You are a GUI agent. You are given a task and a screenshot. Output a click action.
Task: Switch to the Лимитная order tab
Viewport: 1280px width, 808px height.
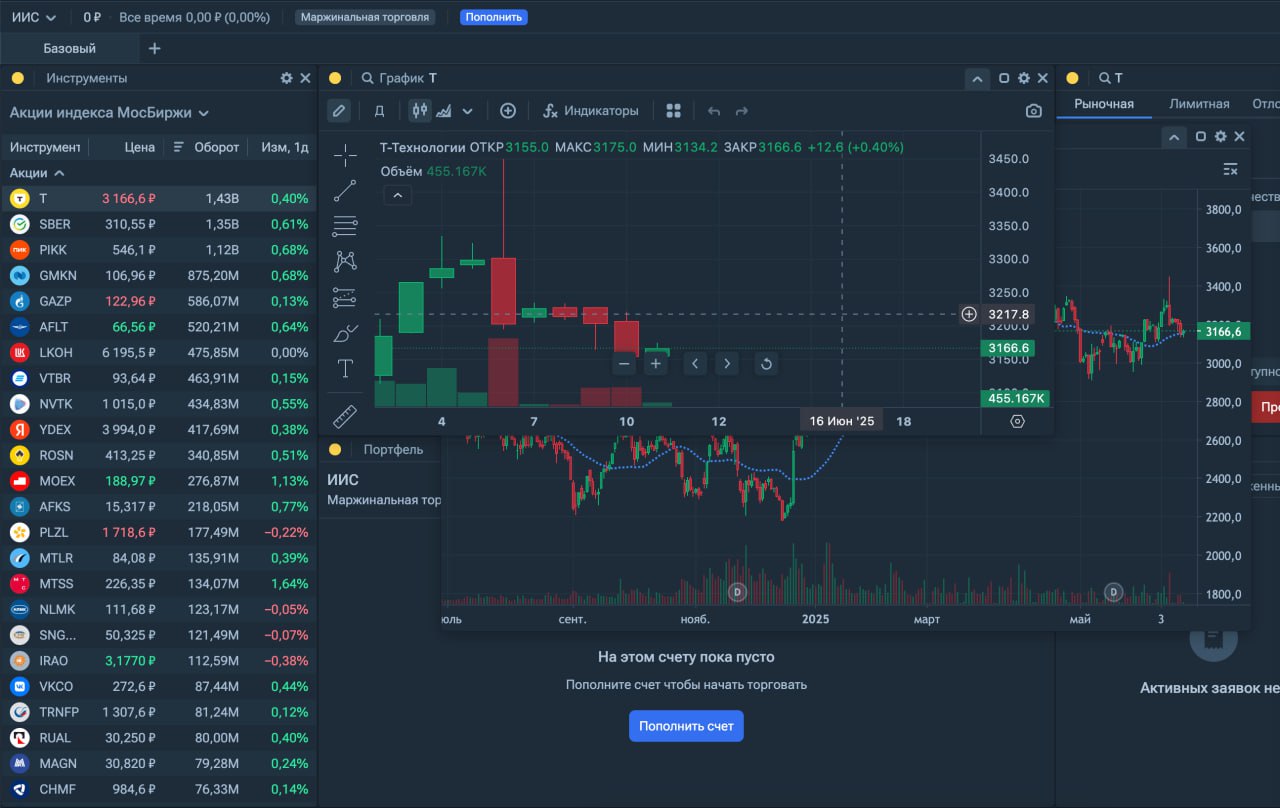1199,104
